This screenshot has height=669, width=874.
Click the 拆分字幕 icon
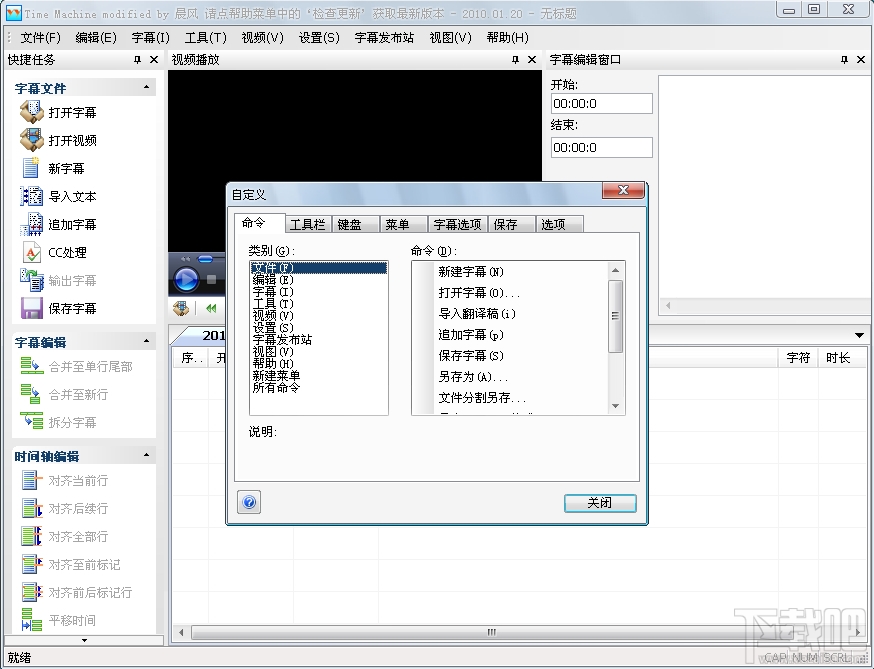pos(32,421)
